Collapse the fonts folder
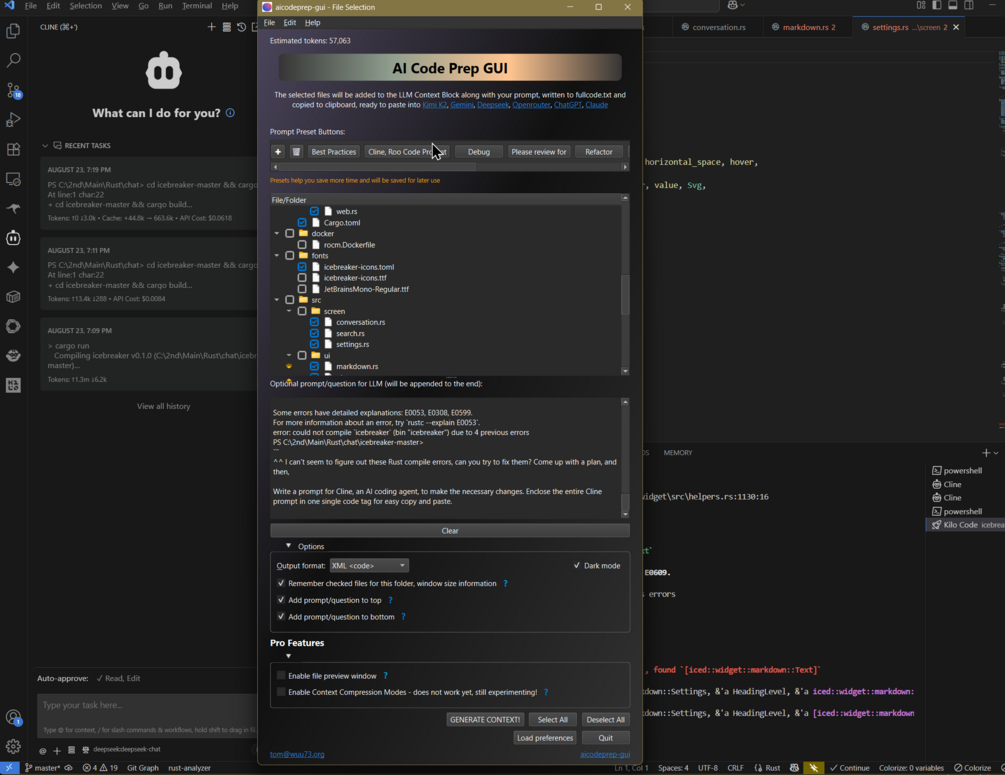 pyautogui.click(x=277, y=256)
